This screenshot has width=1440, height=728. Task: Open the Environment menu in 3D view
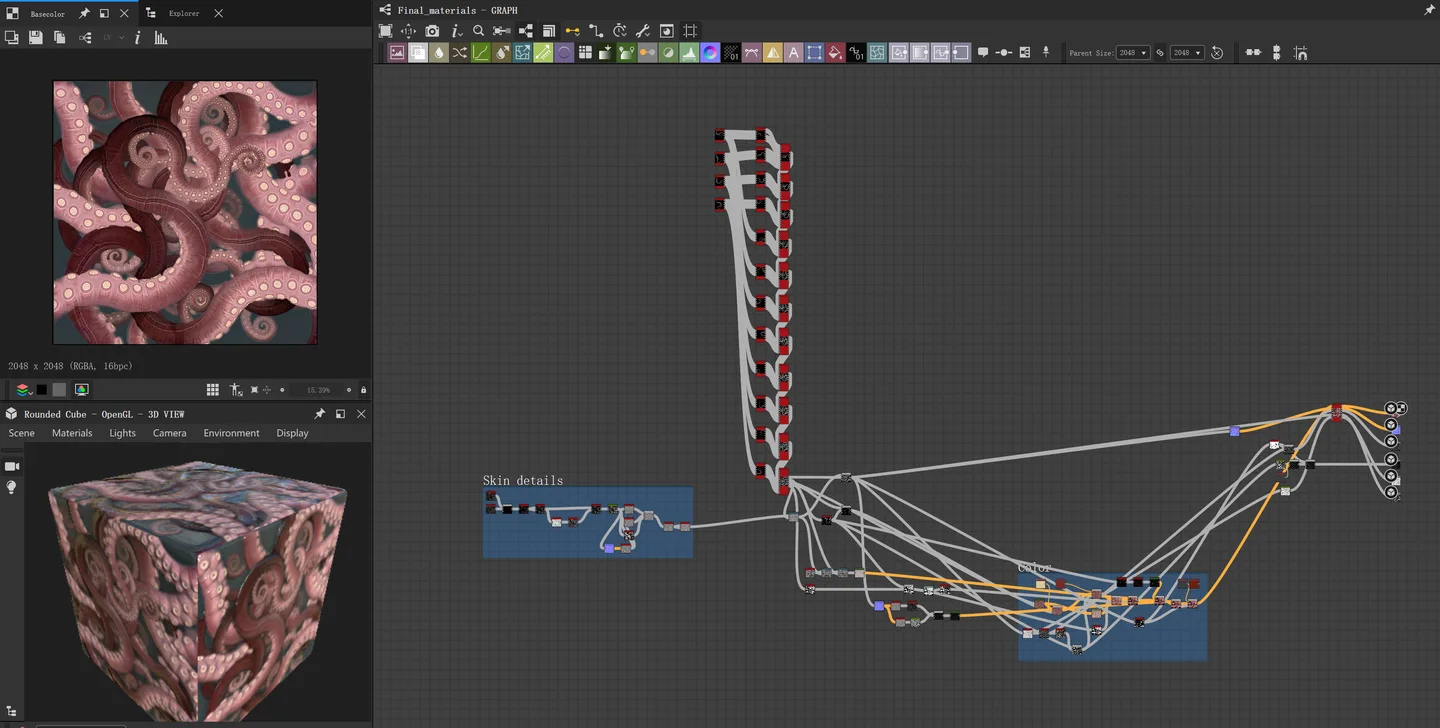point(231,433)
